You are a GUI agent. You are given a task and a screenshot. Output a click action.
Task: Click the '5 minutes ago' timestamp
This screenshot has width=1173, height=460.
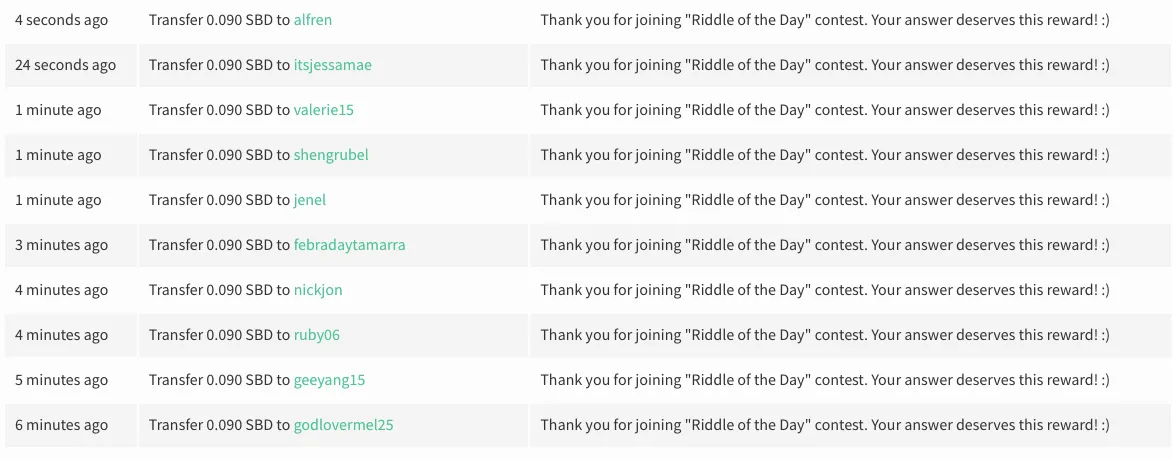pos(61,380)
